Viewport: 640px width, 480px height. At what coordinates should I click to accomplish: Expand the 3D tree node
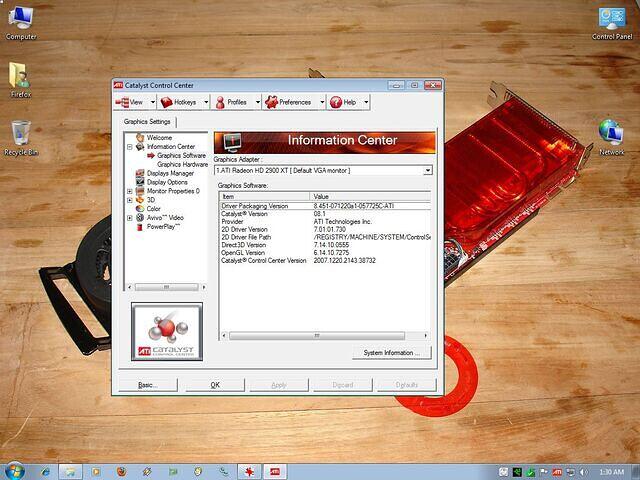click(x=129, y=200)
